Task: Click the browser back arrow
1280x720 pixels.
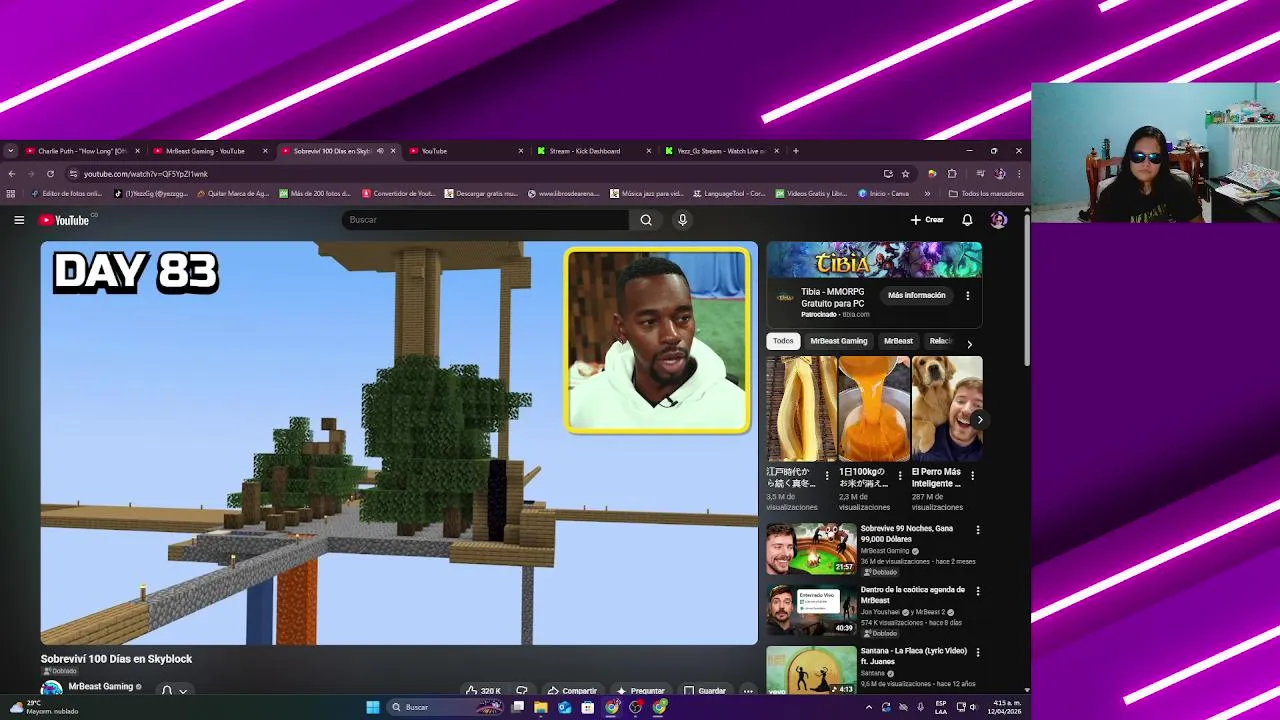Action: (x=12, y=174)
